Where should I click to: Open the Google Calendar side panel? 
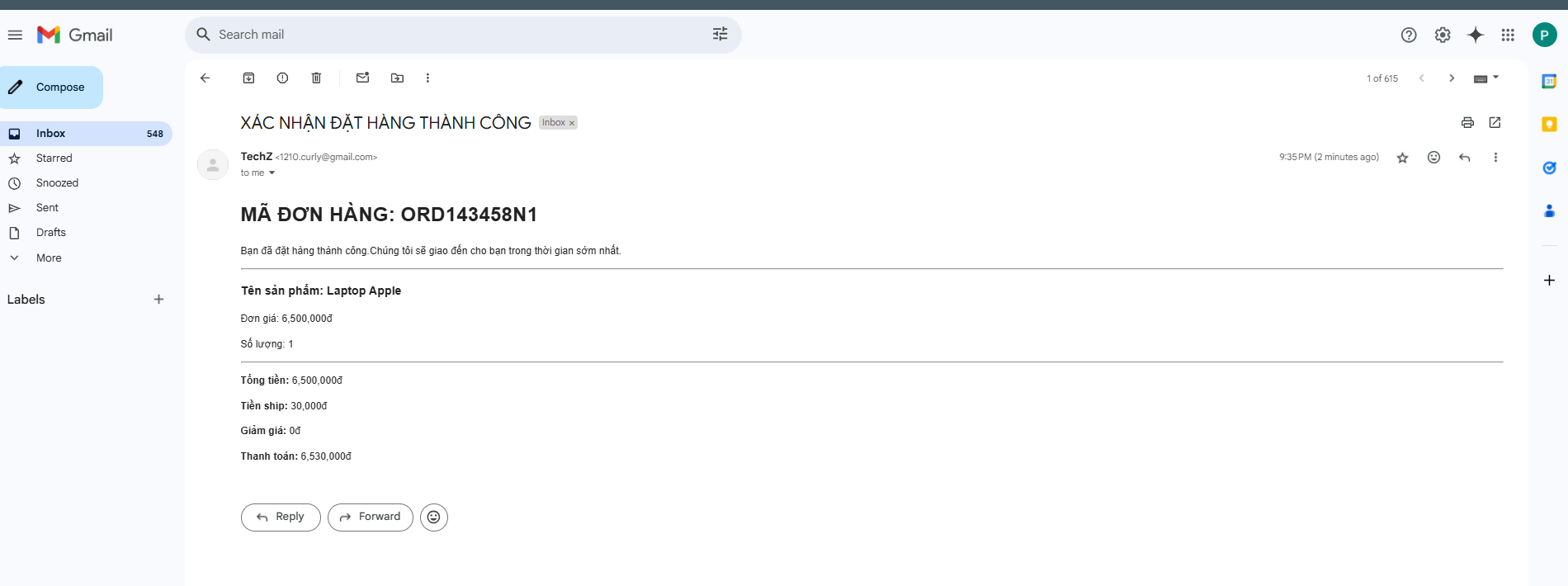coord(1549,81)
